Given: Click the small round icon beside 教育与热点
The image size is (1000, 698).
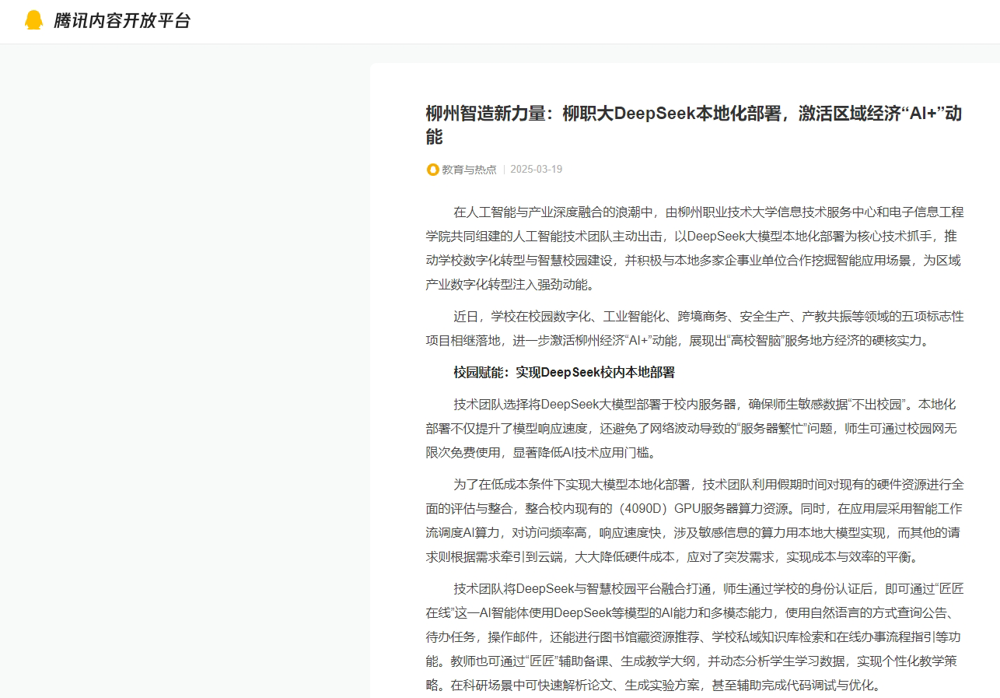Looking at the screenshot, I should (x=433, y=169).
